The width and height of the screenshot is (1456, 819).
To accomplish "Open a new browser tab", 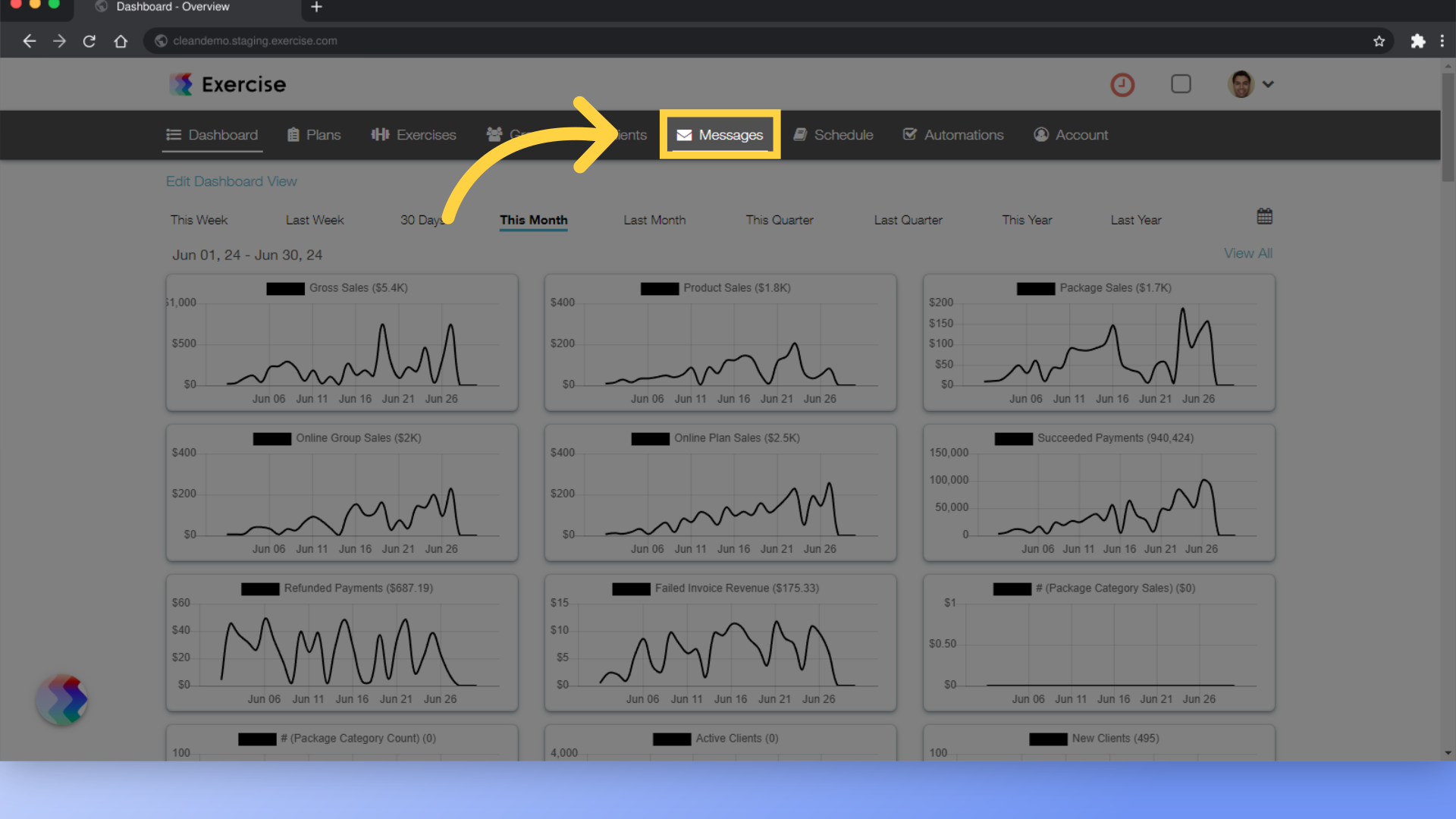I will click(x=316, y=7).
